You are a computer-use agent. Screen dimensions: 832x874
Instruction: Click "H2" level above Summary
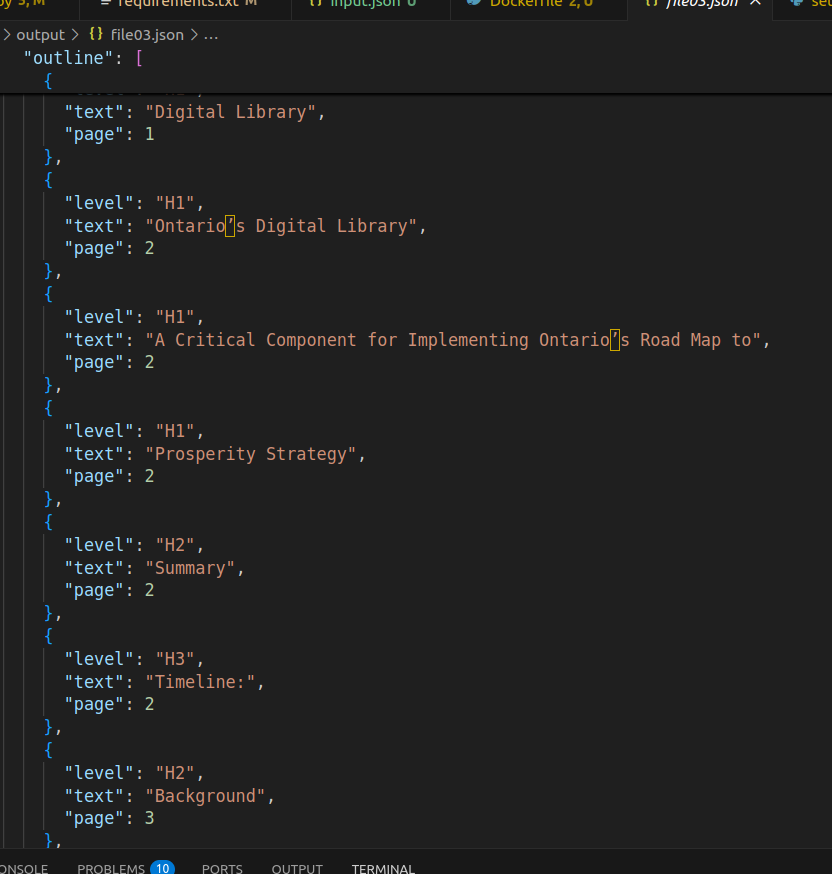[x=175, y=545]
